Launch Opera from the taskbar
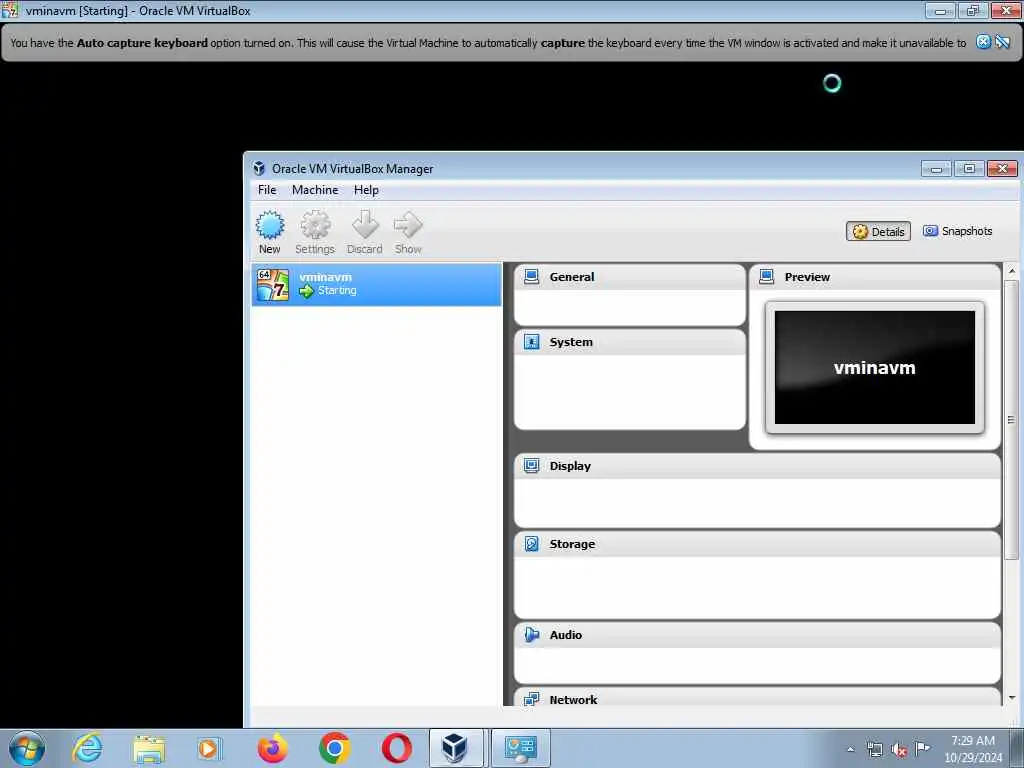This screenshot has width=1024, height=768. coord(396,748)
